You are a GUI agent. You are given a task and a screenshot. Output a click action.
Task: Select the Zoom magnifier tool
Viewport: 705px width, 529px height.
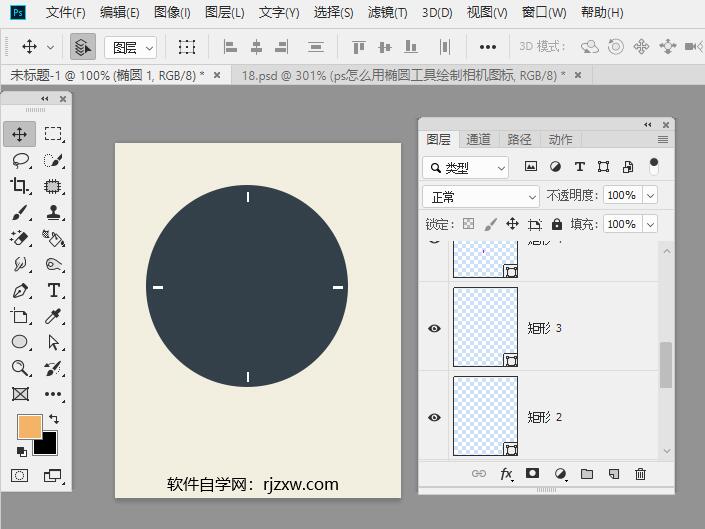(x=19, y=368)
